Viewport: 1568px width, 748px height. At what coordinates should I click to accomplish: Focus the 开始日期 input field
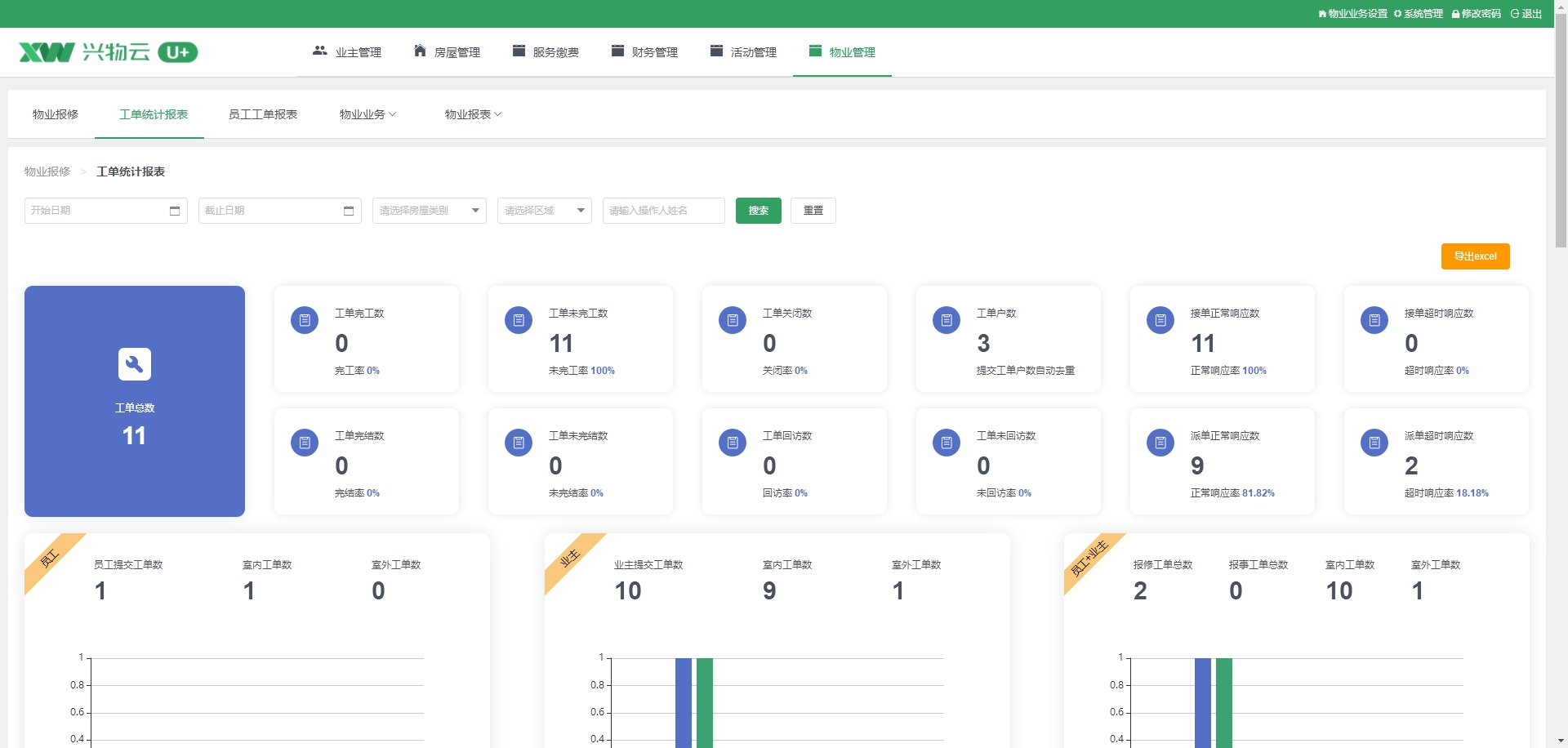pos(106,211)
